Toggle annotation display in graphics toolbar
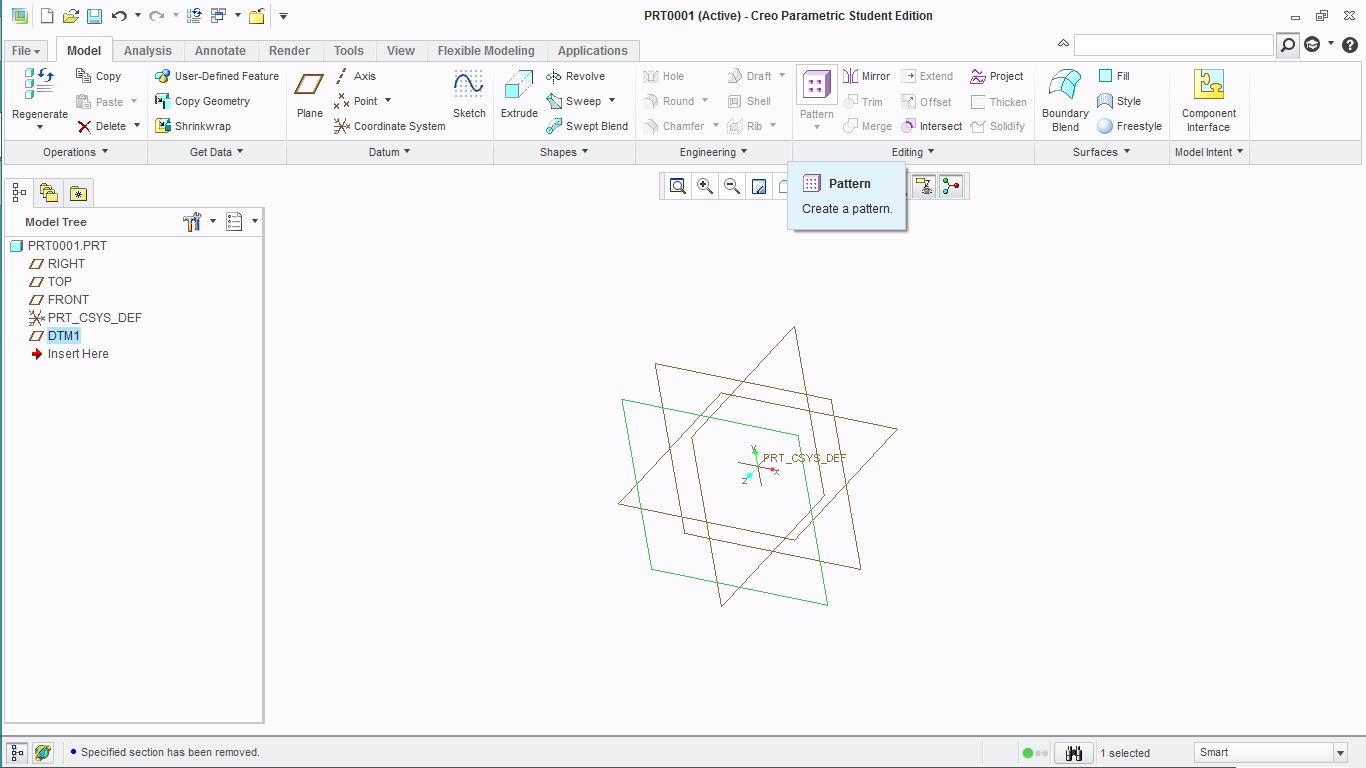The width and height of the screenshot is (1366, 768). click(x=924, y=186)
